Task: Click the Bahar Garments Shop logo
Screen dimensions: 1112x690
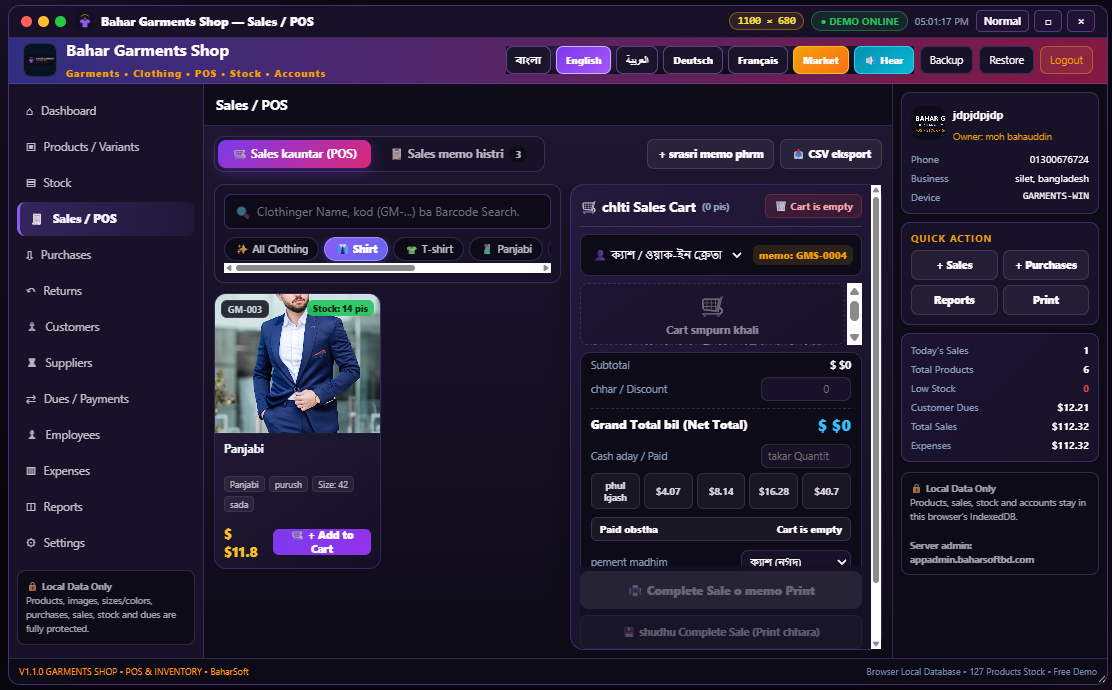Action: point(40,60)
